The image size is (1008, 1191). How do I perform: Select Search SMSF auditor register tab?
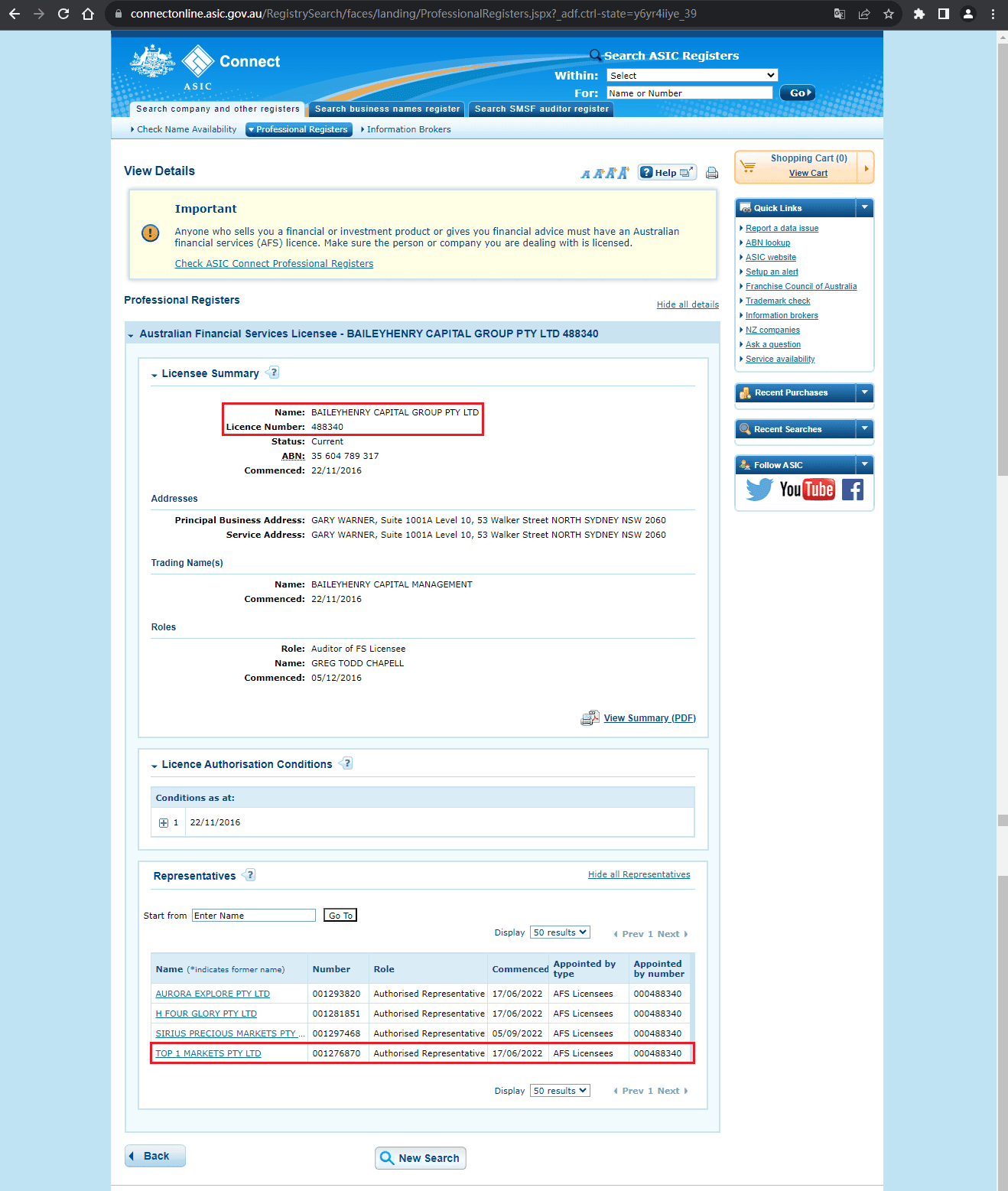(x=541, y=109)
